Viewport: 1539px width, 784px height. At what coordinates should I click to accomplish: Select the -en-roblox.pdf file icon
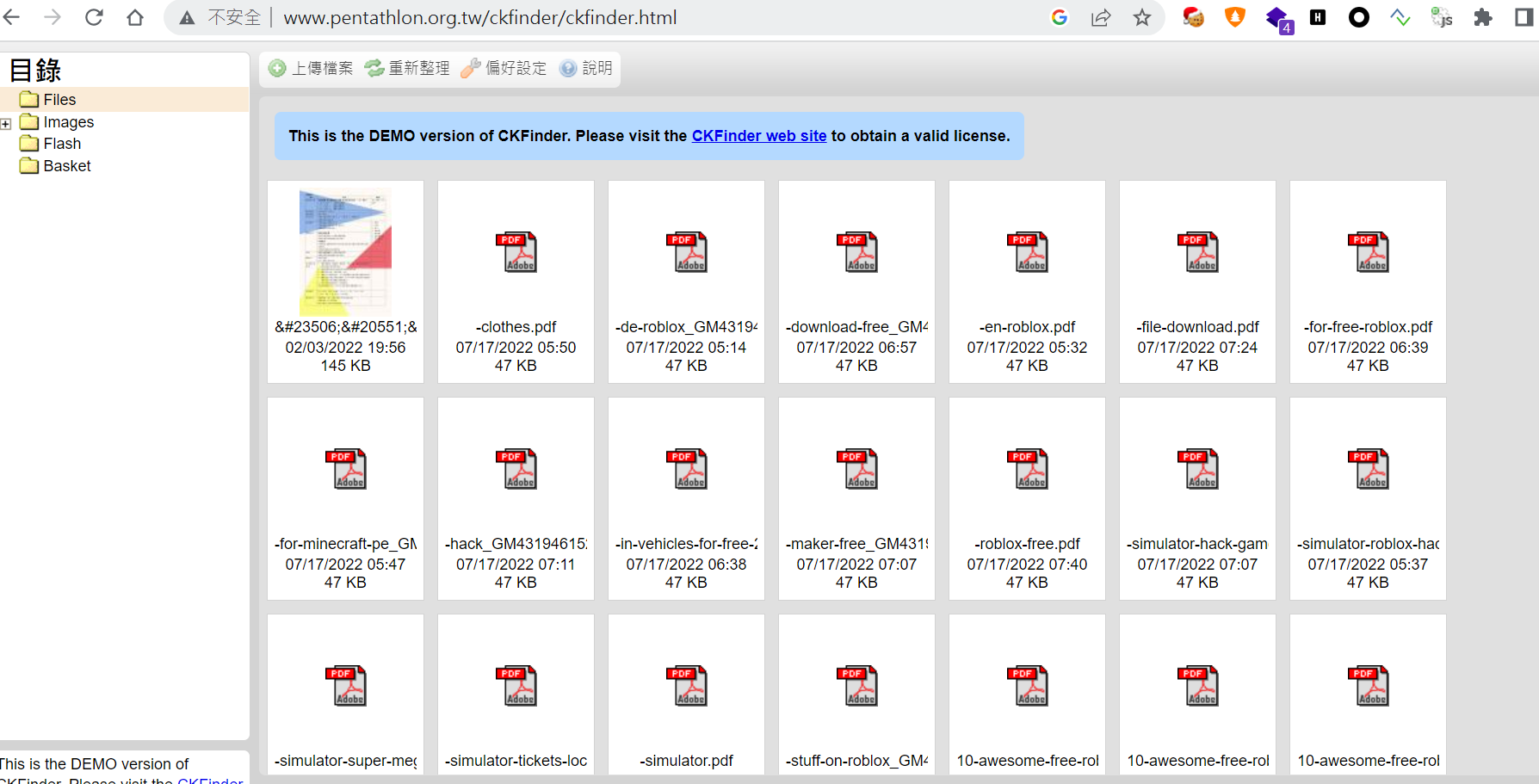pos(1027,252)
